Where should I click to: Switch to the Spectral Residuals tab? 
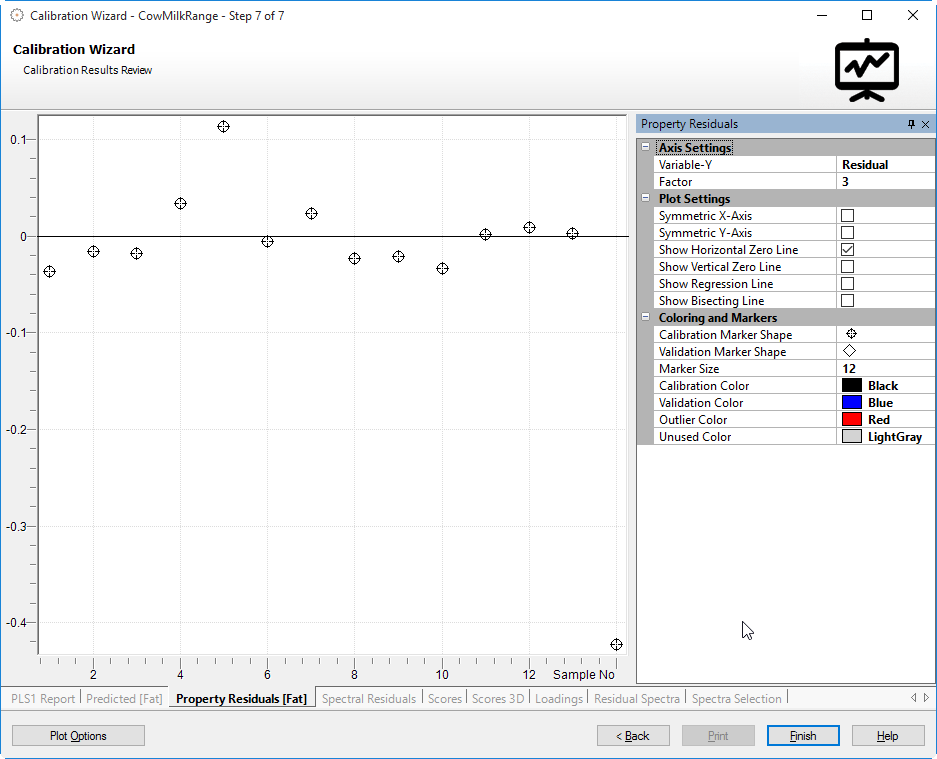pyautogui.click(x=368, y=698)
